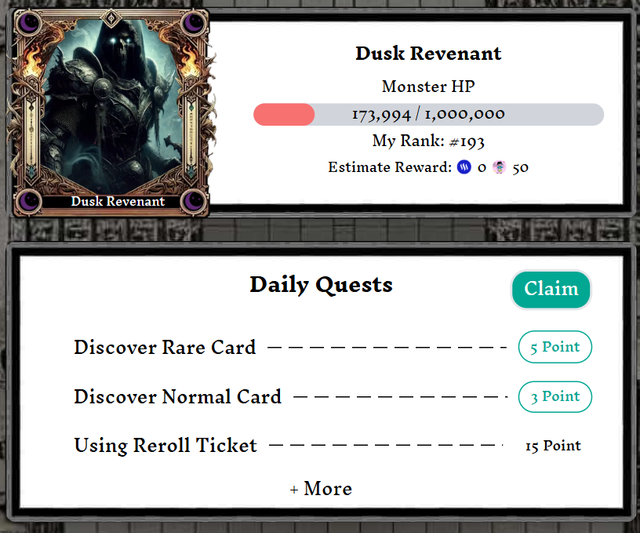
Task: Claim the 3 Point normal card reward
Action: [555, 396]
